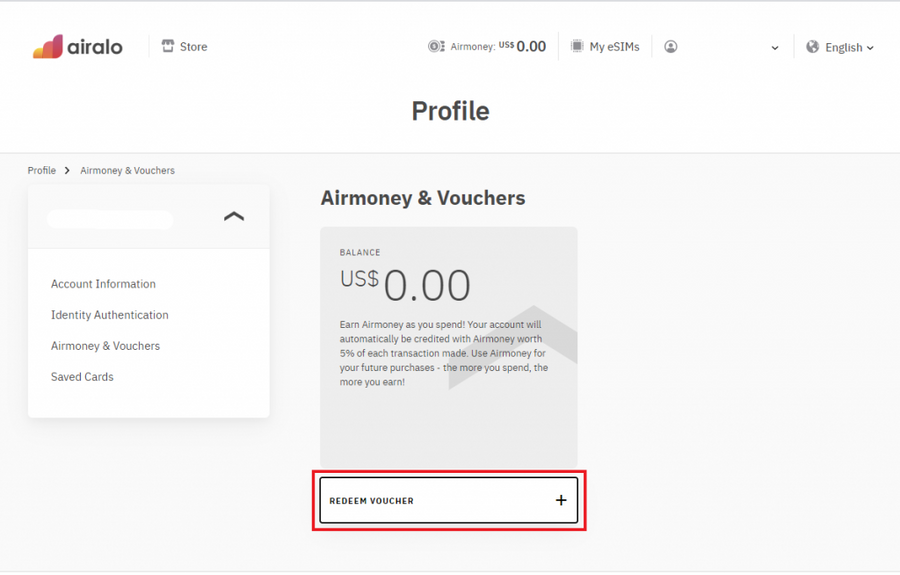Select Airmoney & Vouchers sidebar item

pyautogui.click(x=105, y=346)
